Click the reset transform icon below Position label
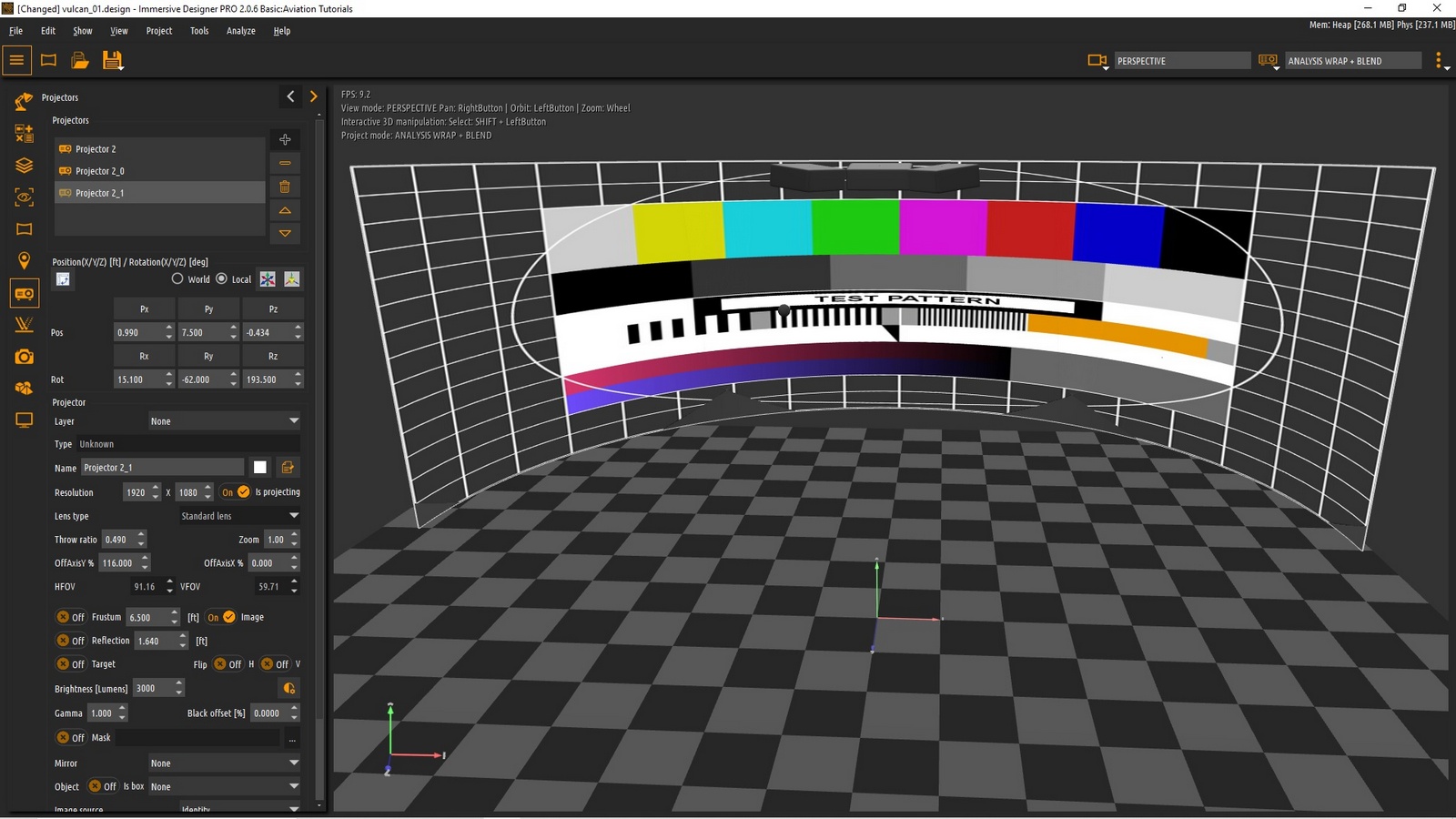The width and height of the screenshot is (1456, 819). coord(63,279)
